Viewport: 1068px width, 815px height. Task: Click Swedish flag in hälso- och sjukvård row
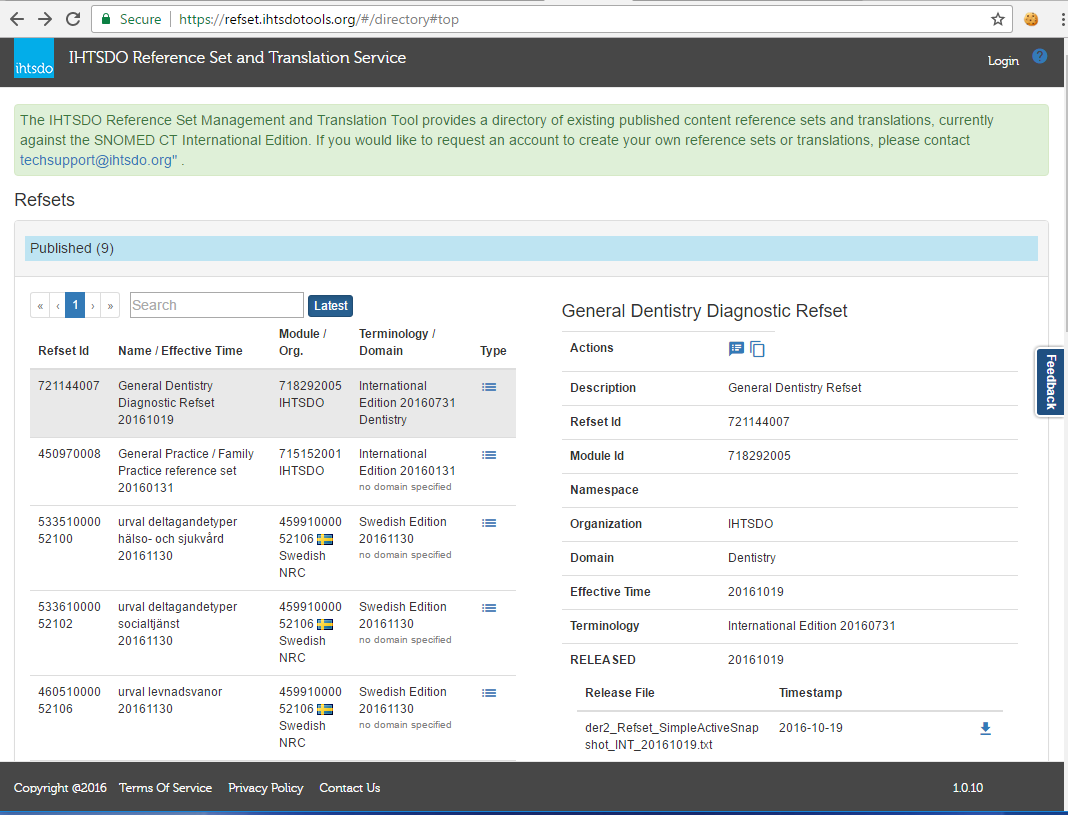click(x=325, y=539)
